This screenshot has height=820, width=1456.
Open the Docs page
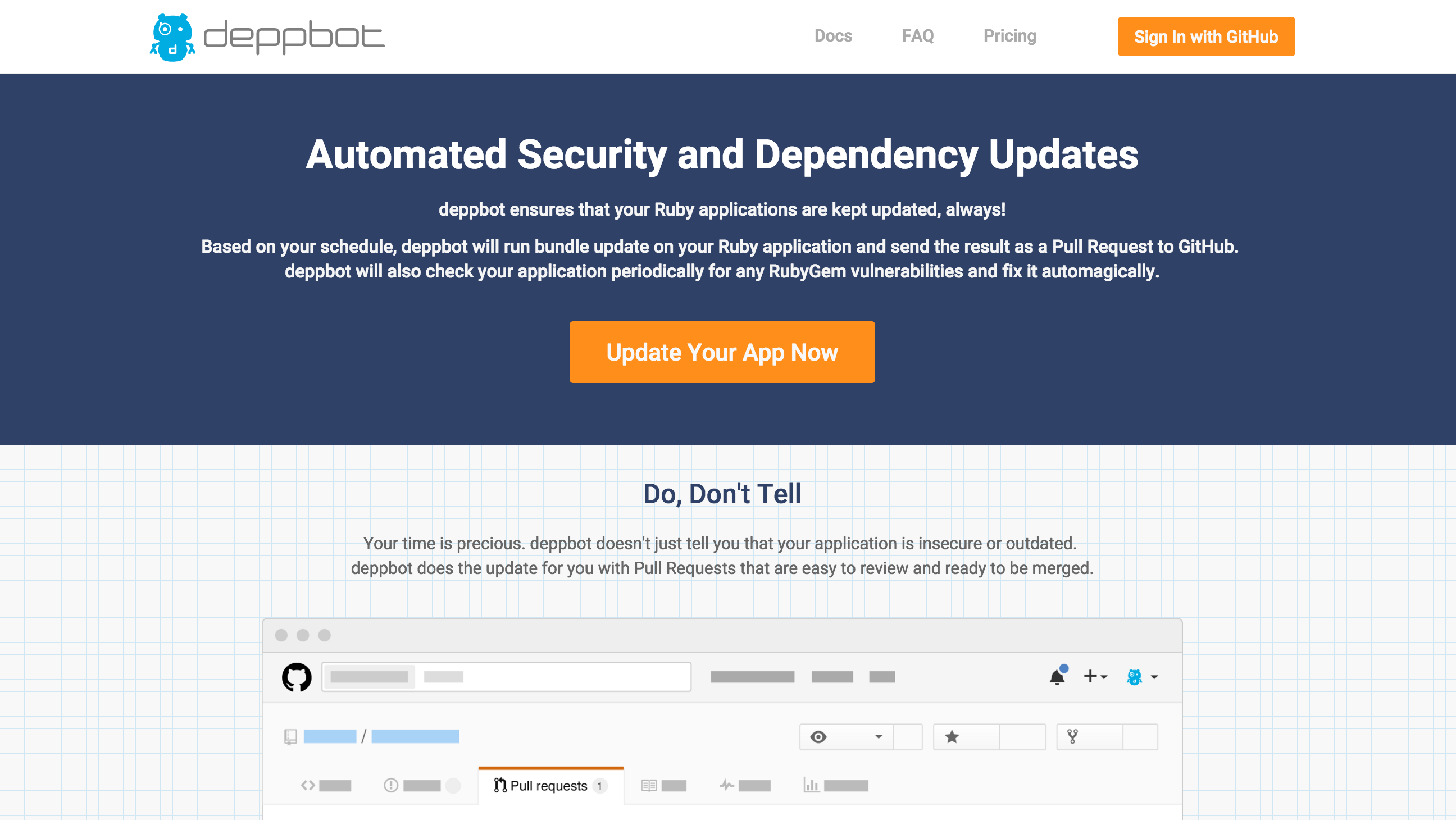click(833, 36)
